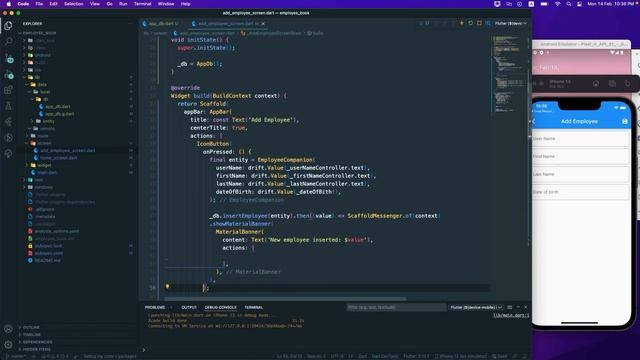Click the editor horizontal scrollbar
Viewport: 640px width, 360px height.
[x=284, y=299]
